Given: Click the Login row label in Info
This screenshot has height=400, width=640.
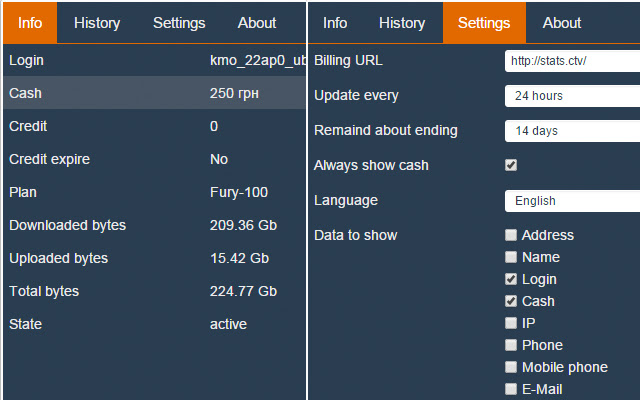Looking at the screenshot, I should pyautogui.click(x=26, y=60).
